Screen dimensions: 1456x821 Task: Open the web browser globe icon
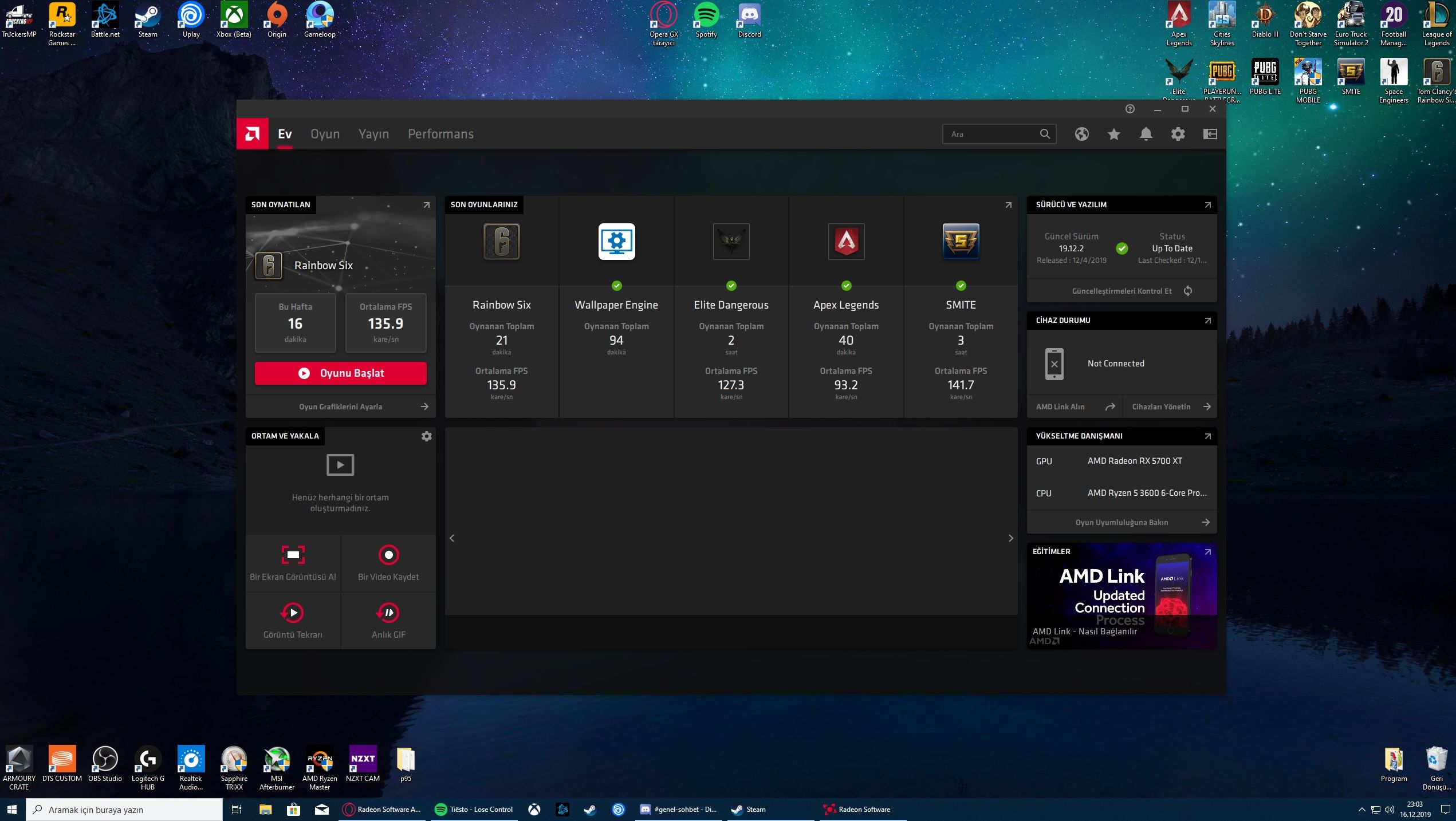(1081, 134)
